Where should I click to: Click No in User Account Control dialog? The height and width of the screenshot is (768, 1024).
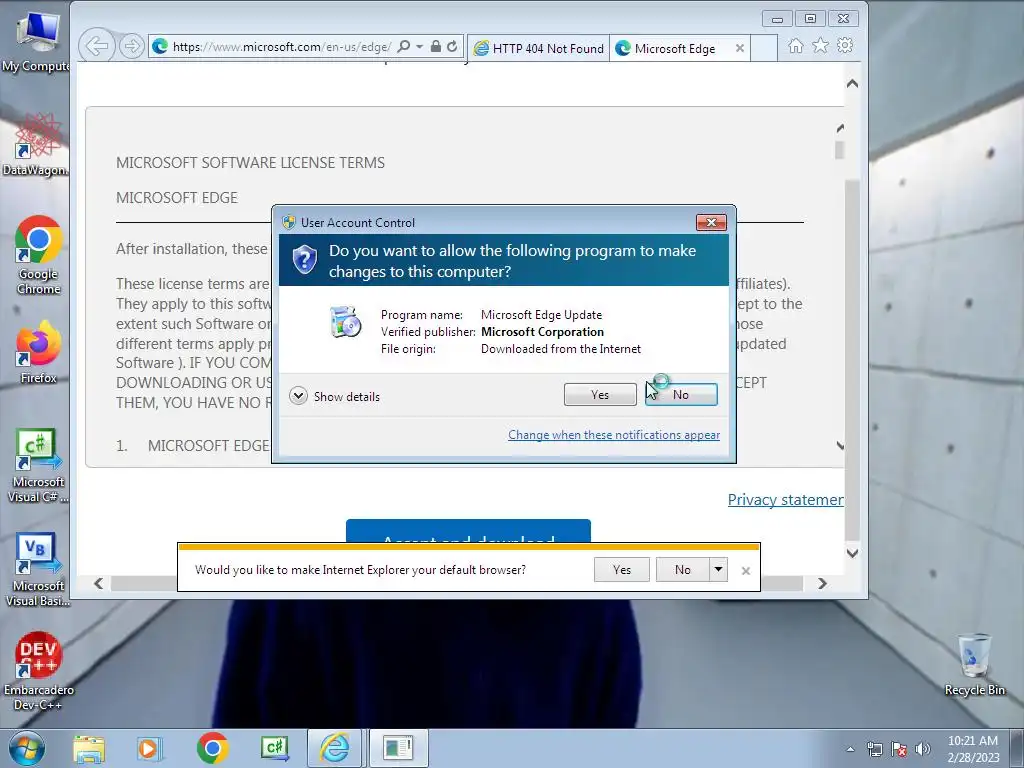(x=681, y=394)
